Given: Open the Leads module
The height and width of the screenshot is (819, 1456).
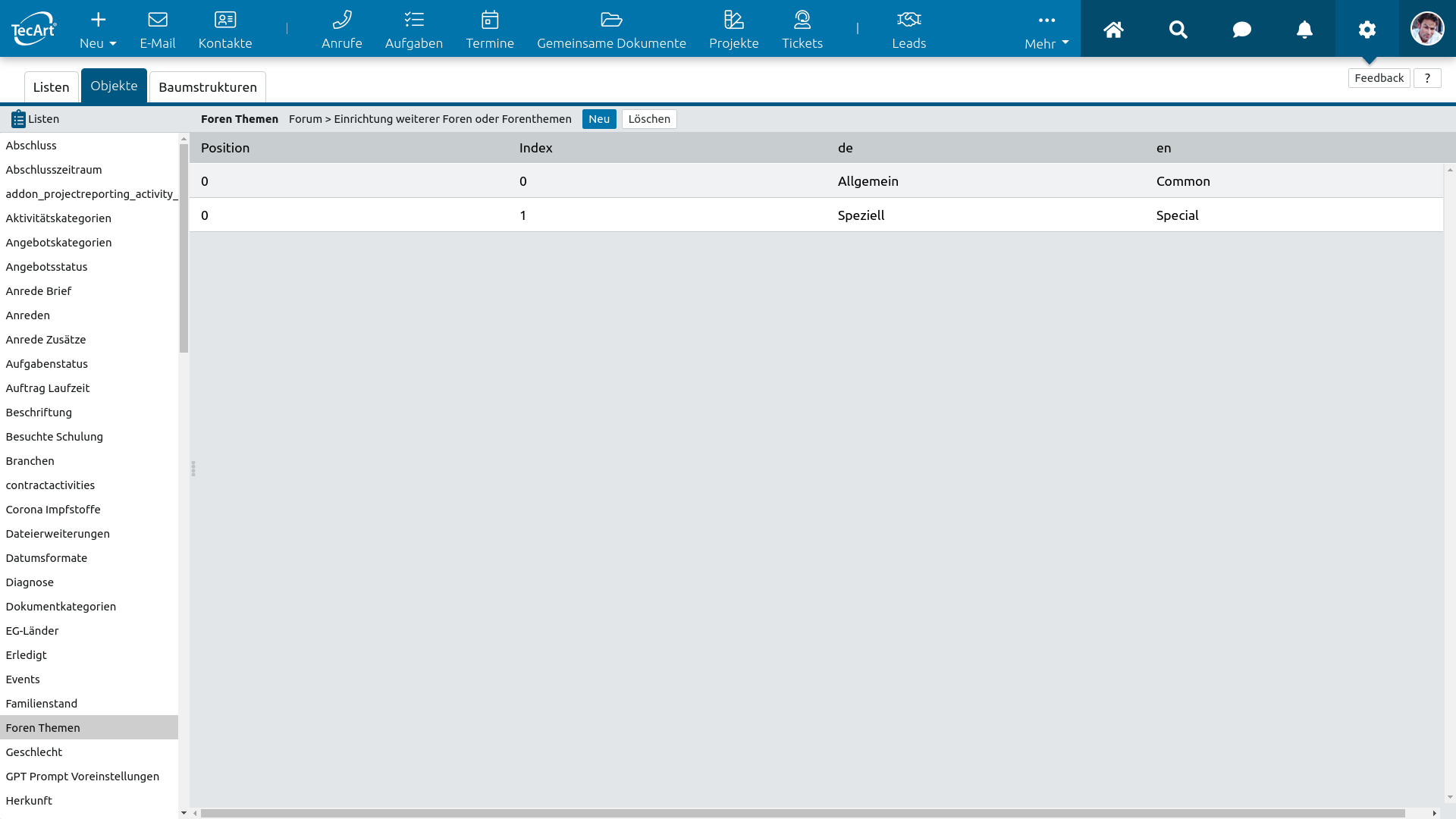Looking at the screenshot, I should pyautogui.click(x=909, y=29).
